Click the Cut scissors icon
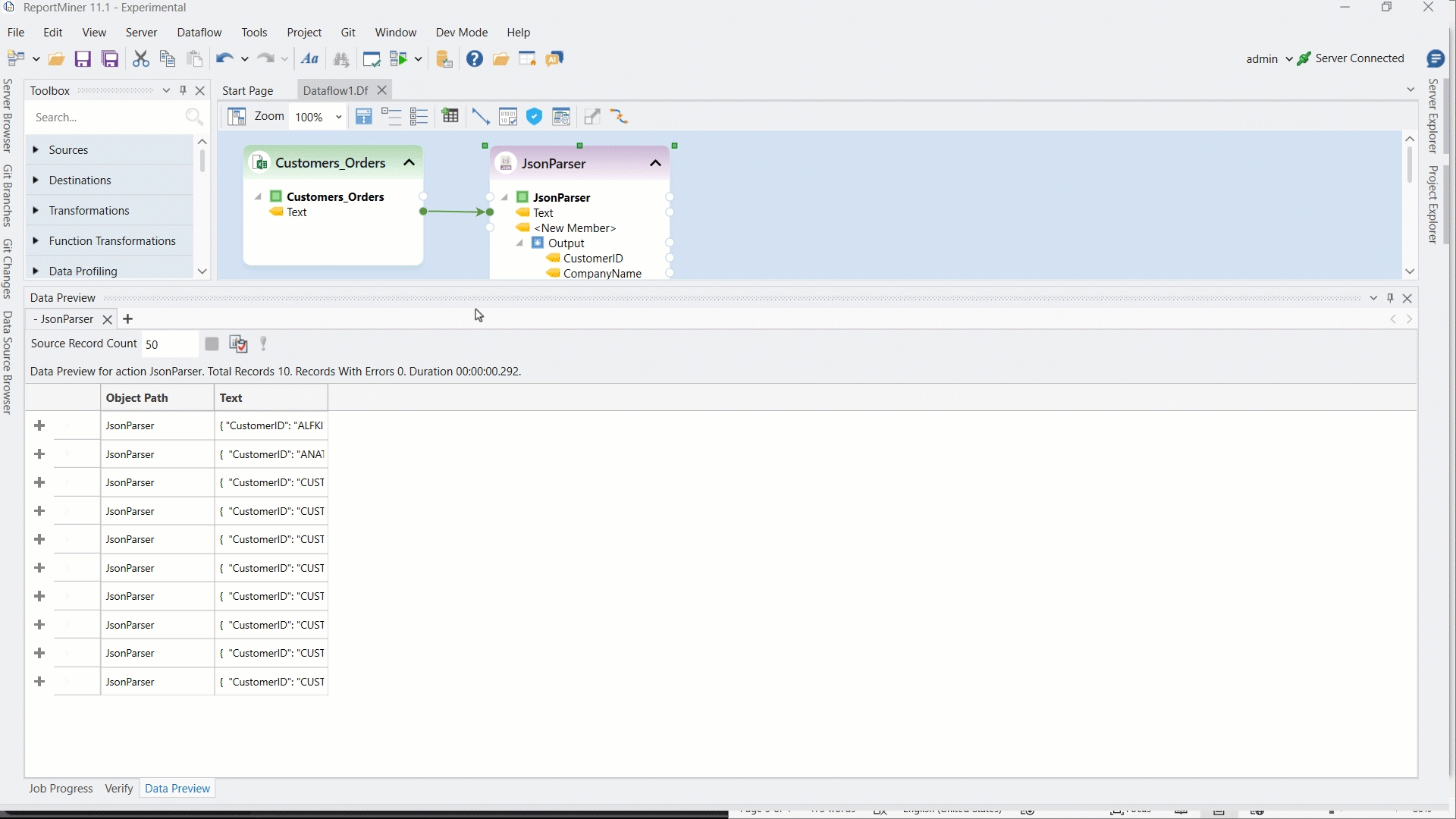The width and height of the screenshot is (1456, 819). coord(140,59)
